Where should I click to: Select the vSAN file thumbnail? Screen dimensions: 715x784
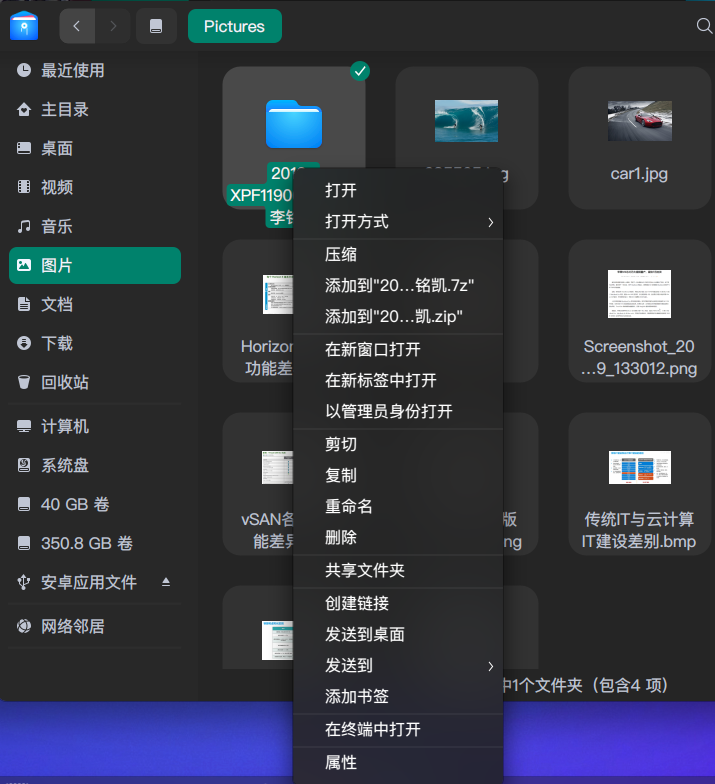coord(277,468)
